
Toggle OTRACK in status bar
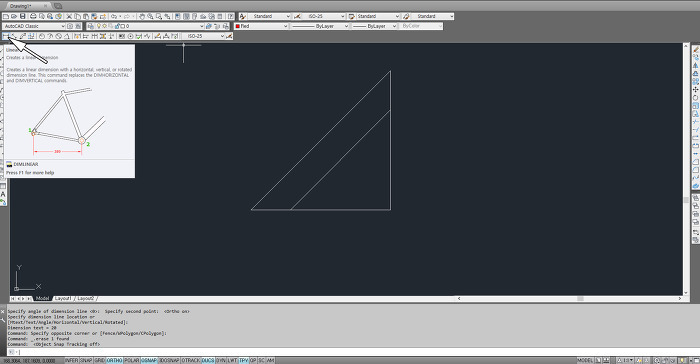(x=191, y=360)
